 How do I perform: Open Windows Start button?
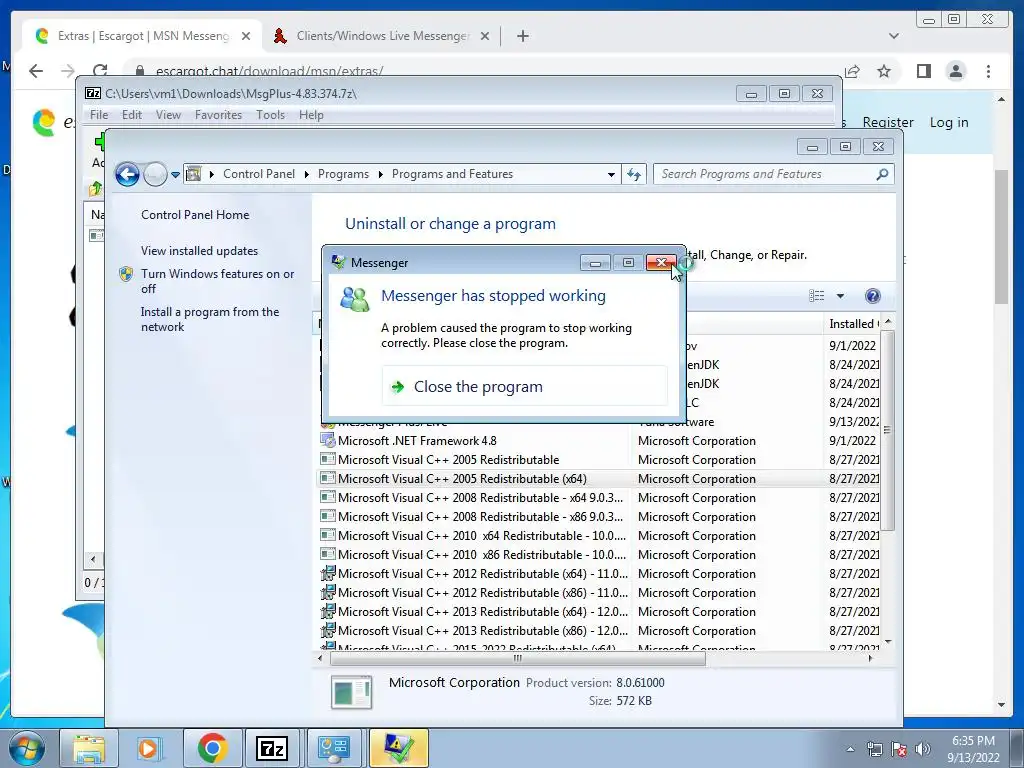pyautogui.click(x=26, y=748)
